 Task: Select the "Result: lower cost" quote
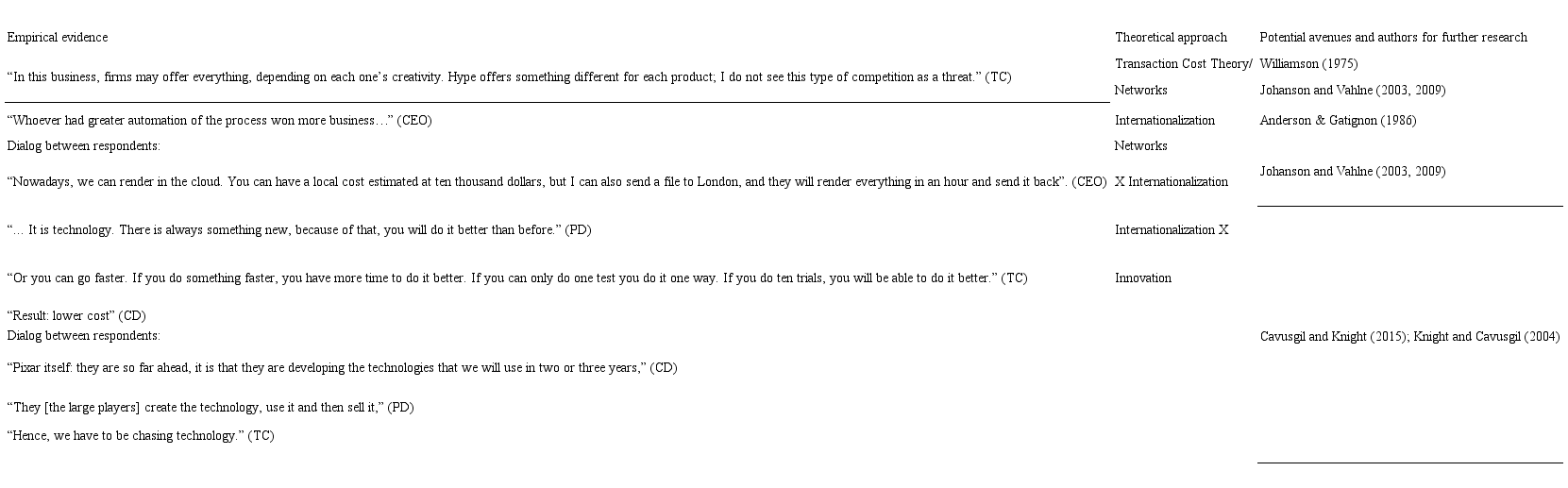[x=76, y=316]
